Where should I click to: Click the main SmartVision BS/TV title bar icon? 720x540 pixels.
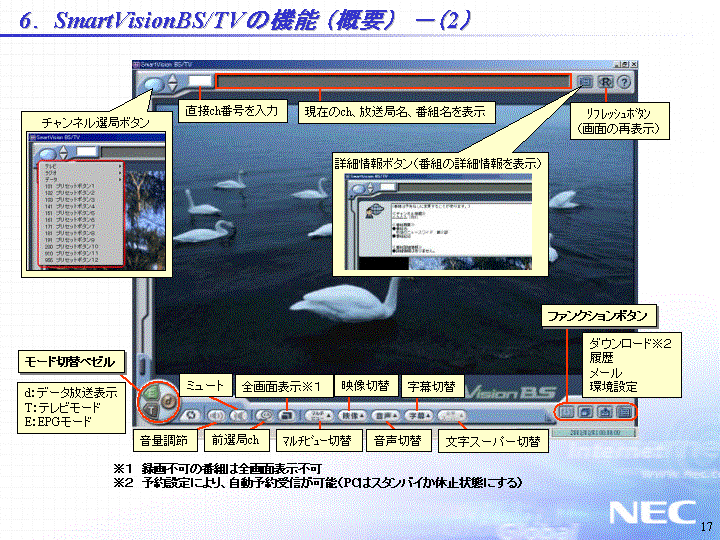point(136,65)
